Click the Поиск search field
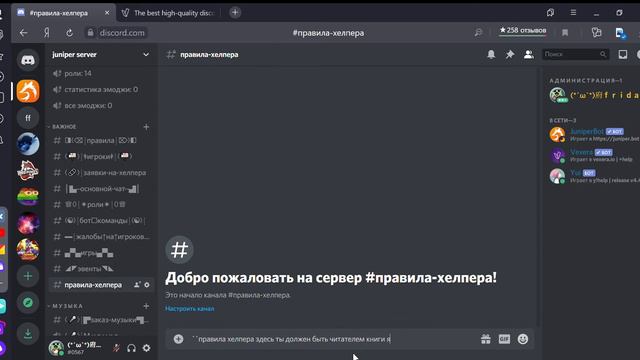The height and width of the screenshot is (360, 640). point(575,54)
